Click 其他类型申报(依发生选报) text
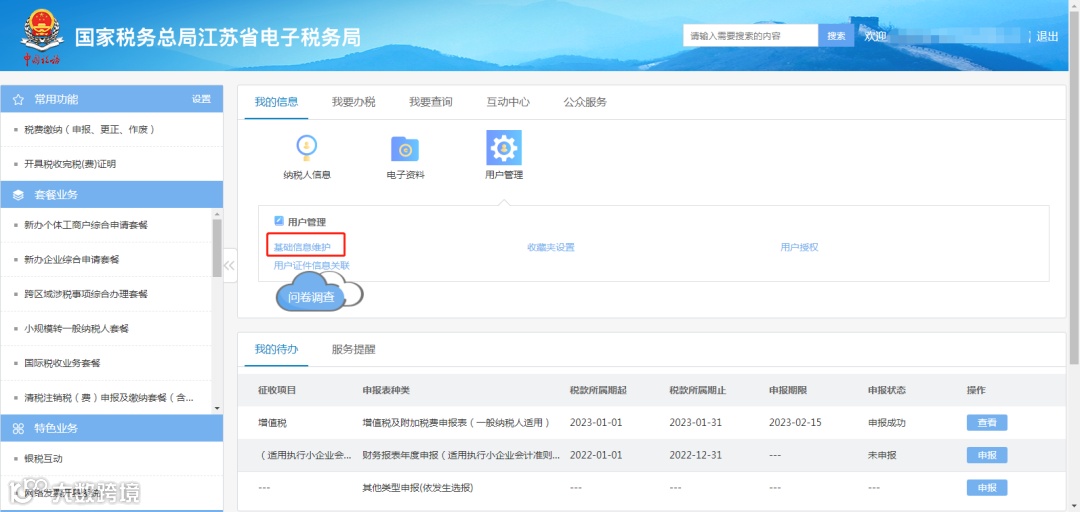Image resolution: width=1080 pixels, height=512 pixels. [x=418, y=487]
